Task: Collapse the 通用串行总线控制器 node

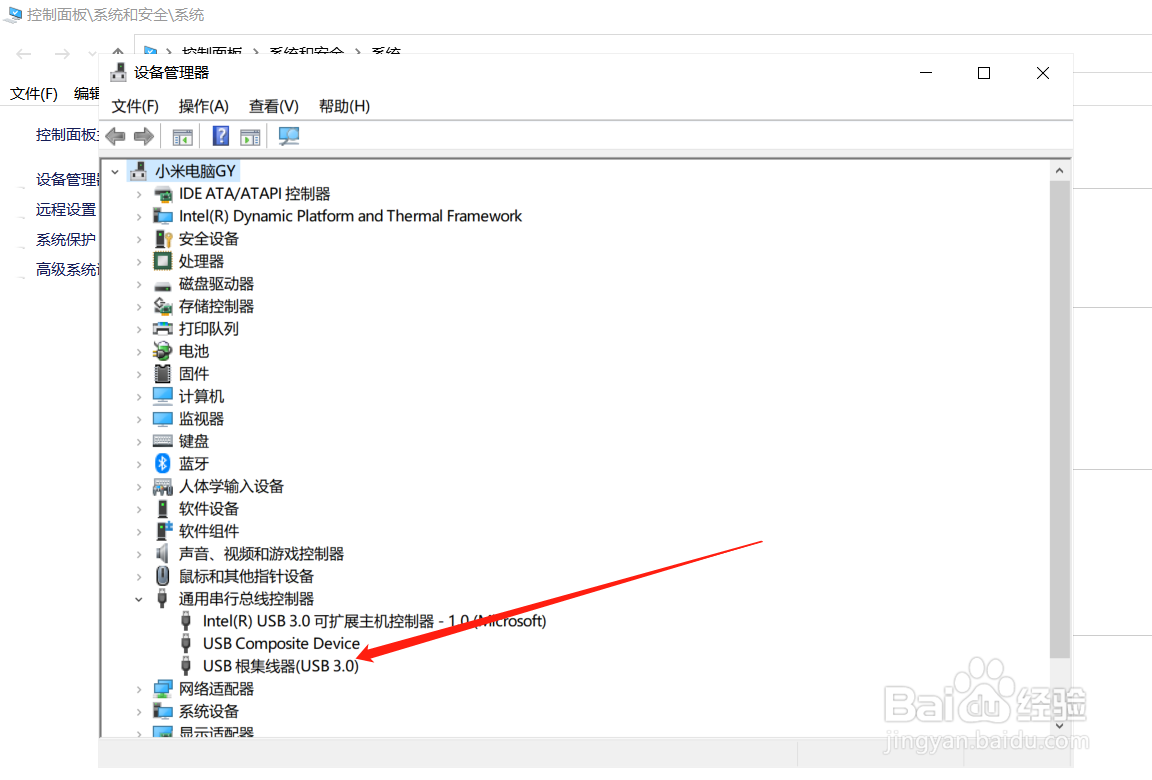Action: (140, 598)
